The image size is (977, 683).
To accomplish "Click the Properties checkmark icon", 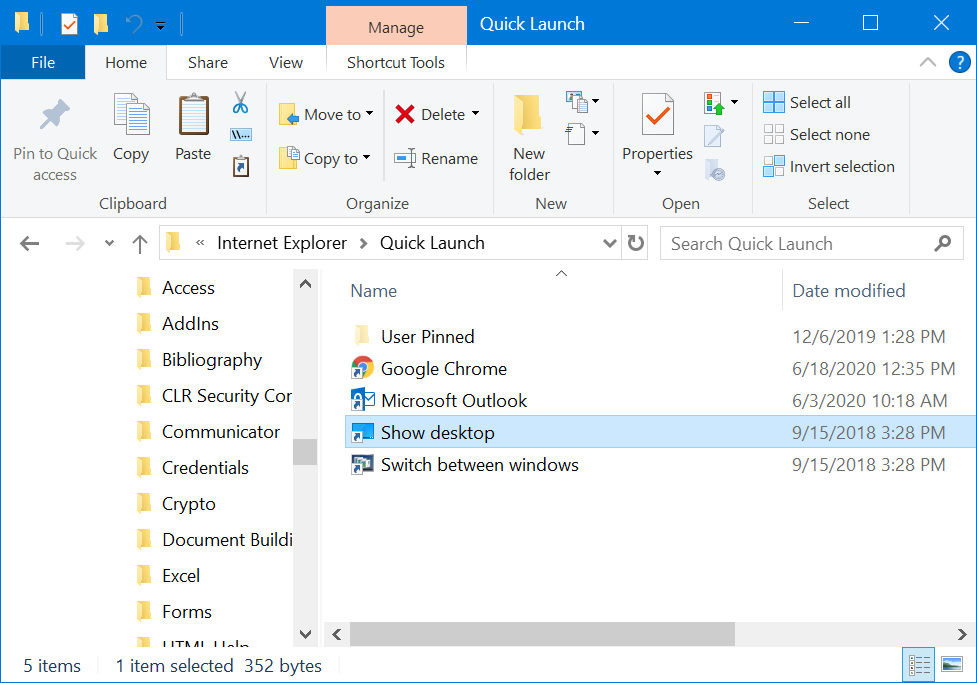I will [x=657, y=118].
